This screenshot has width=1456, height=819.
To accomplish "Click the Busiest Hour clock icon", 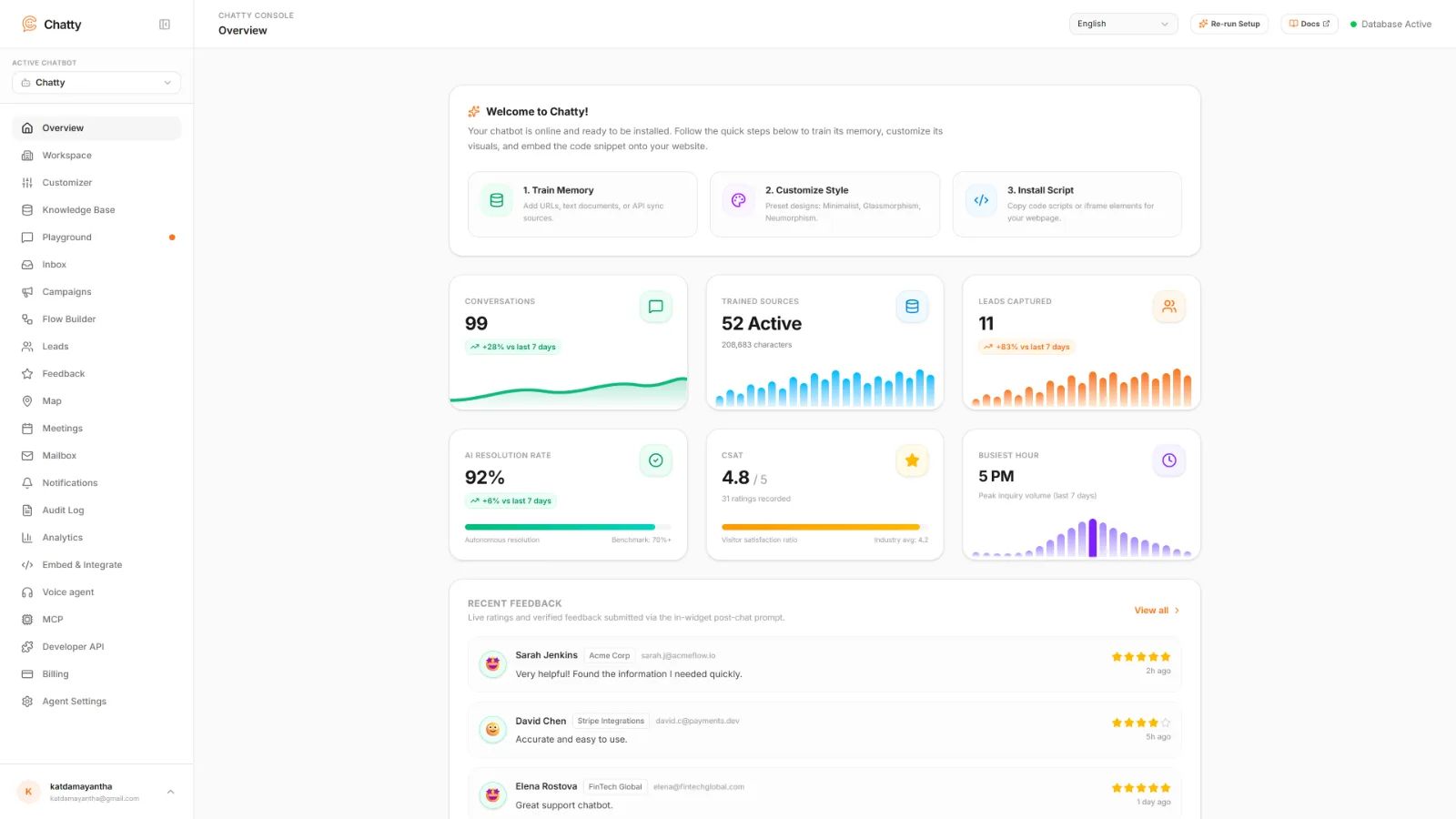I will [1168, 460].
